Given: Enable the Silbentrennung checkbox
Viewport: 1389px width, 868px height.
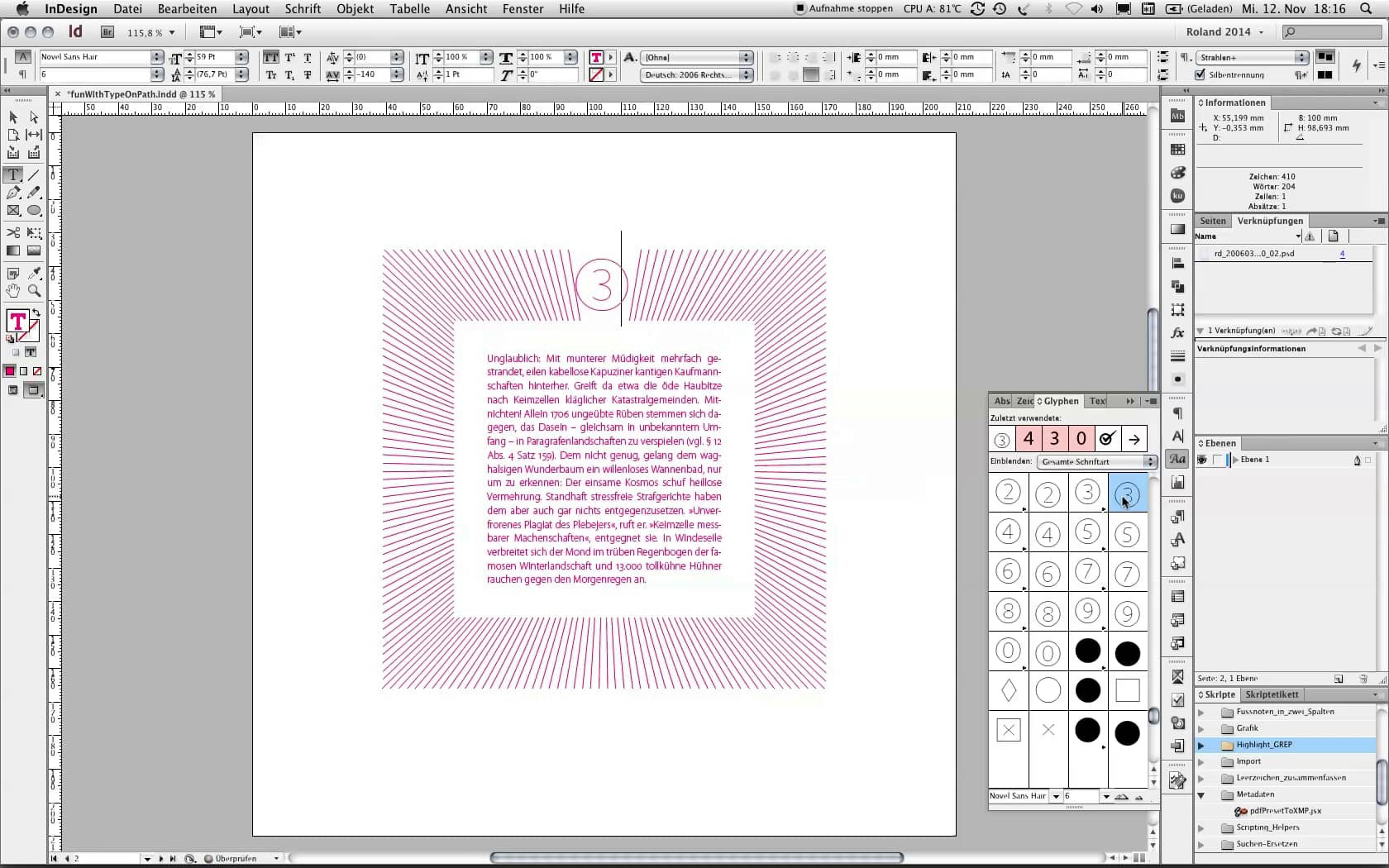Looking at the screenshot, I should (x=1200, y=74).
